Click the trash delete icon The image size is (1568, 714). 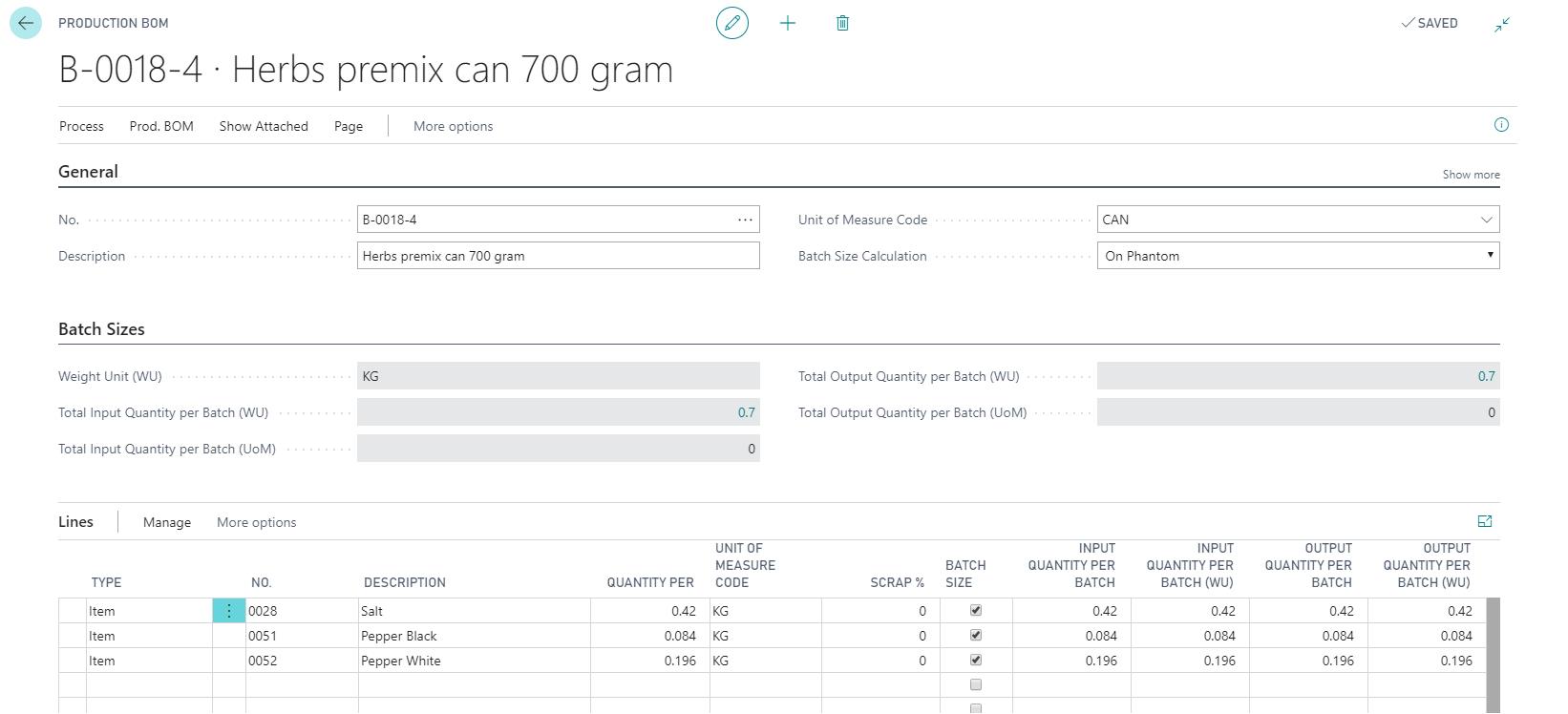pyautogui.click(x=842, y=23)
